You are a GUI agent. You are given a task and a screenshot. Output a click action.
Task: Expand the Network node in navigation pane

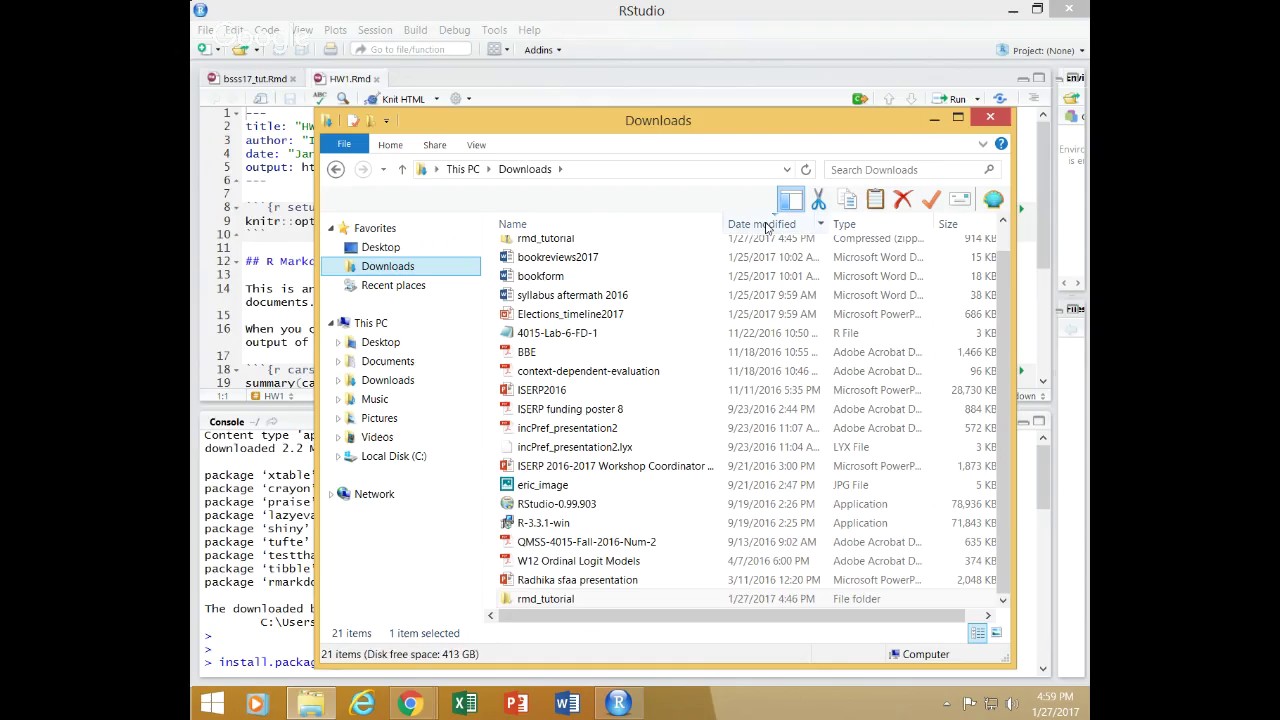pos(331,494)
